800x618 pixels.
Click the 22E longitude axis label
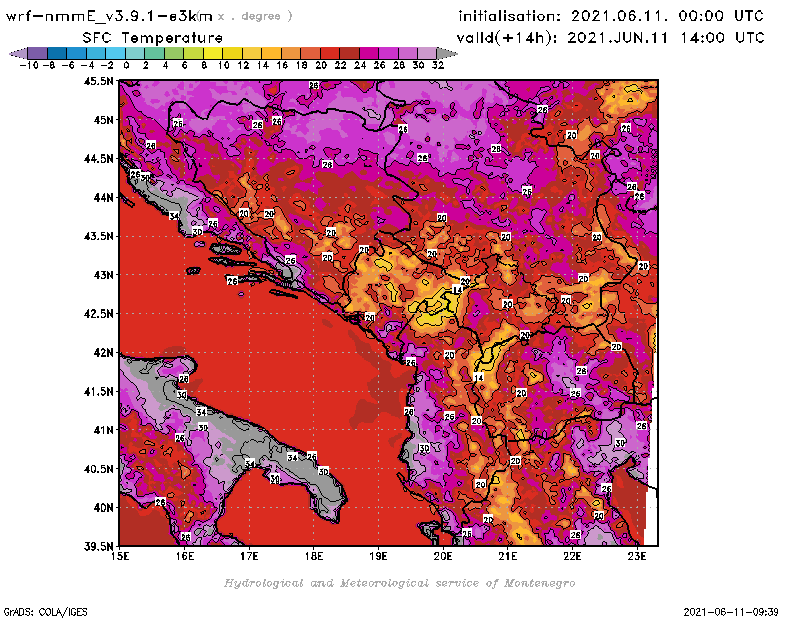click(572, 556)
